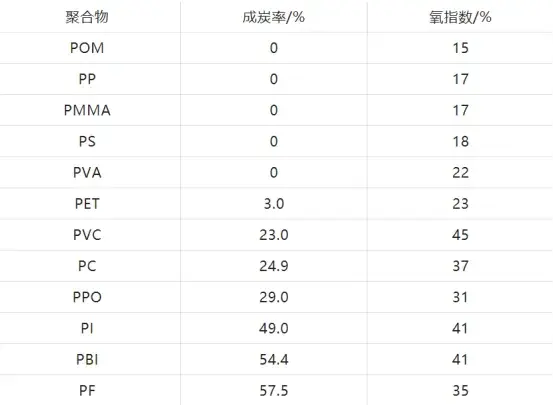Select the POM polymer cell

coord(87,48)
